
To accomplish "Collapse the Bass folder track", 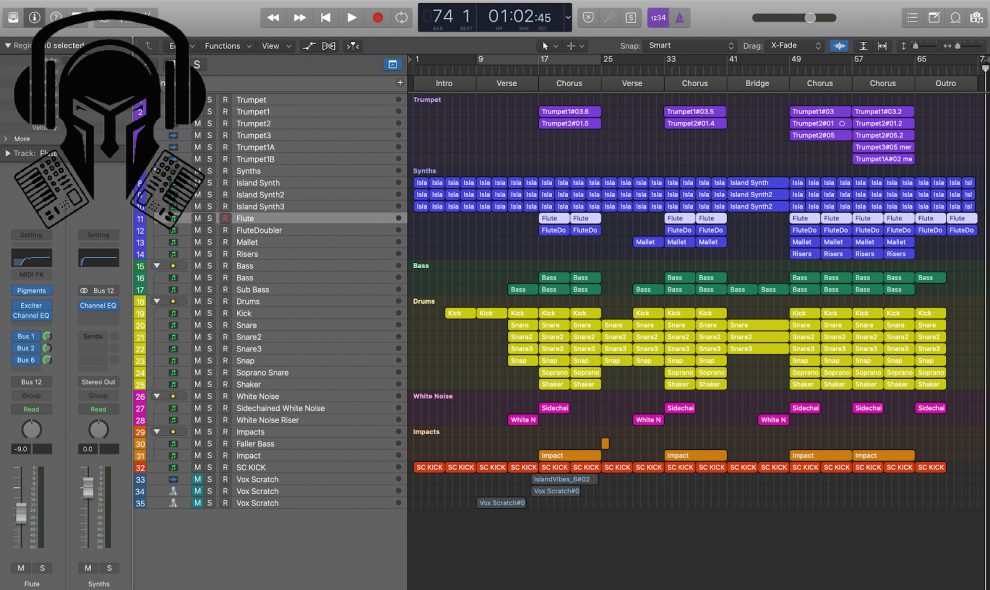I will pyautogui.click(x=157, y=266).
